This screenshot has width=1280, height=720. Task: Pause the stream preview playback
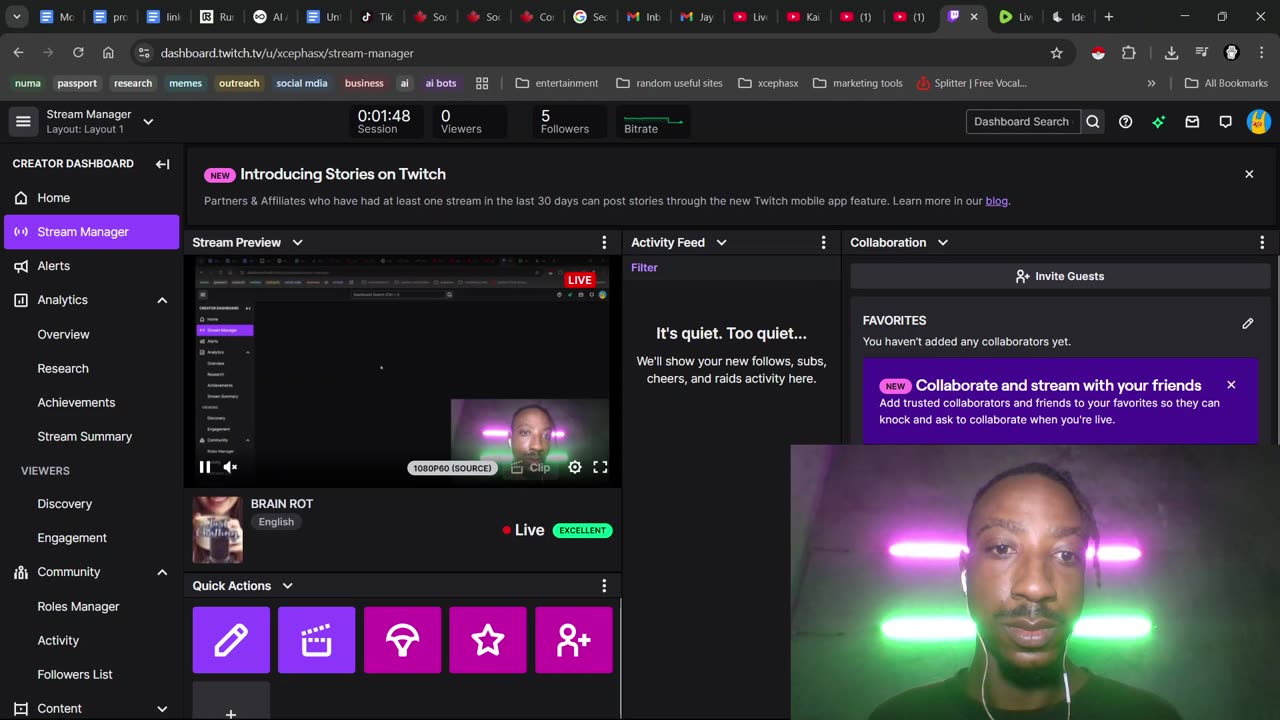point(205,467)
